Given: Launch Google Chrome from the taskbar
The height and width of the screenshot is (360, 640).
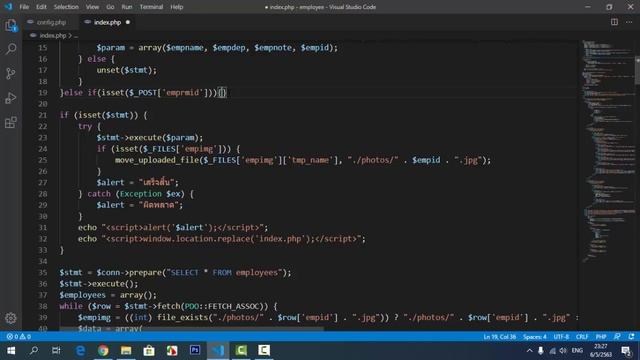Looking at the screenshot, I should [103, 351].
